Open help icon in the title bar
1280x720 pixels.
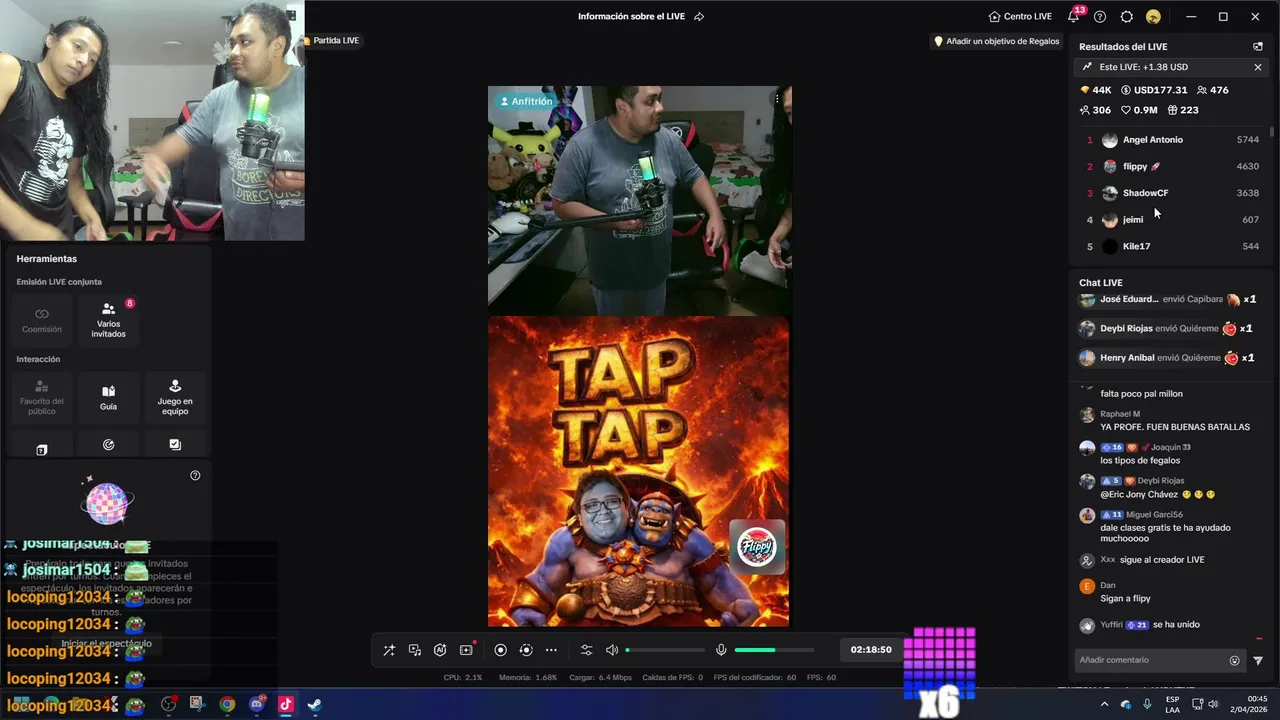tap(1100, 17)
